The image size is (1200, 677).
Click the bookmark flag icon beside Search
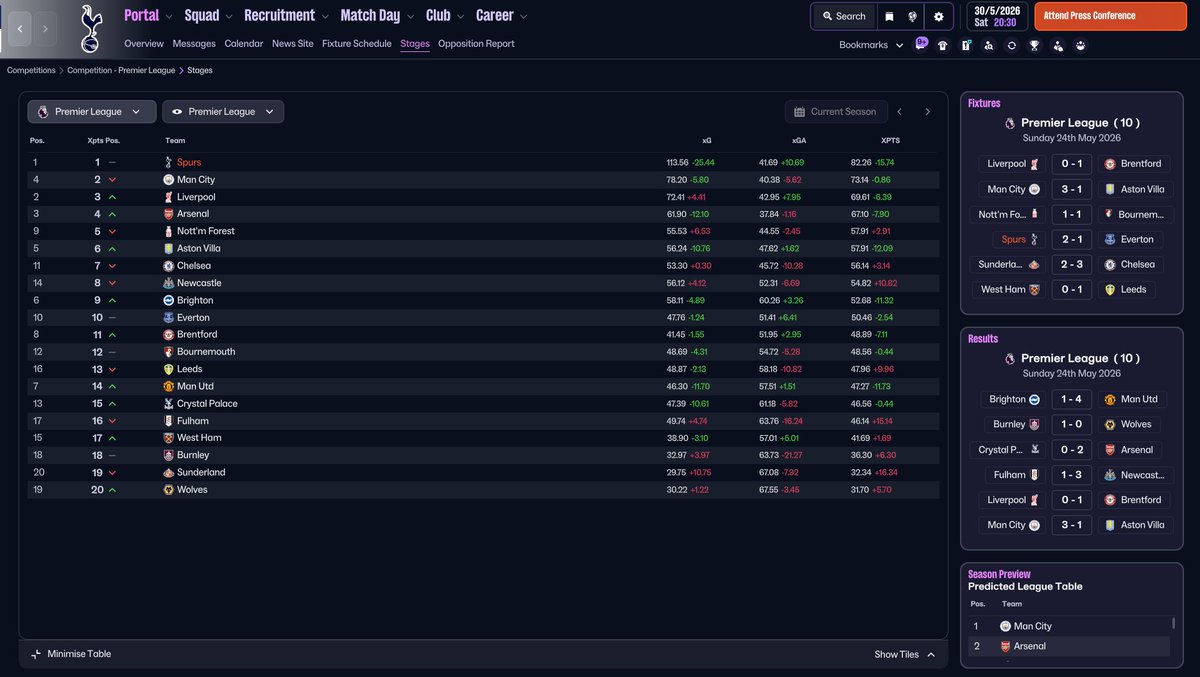click(x=889, y=16)
